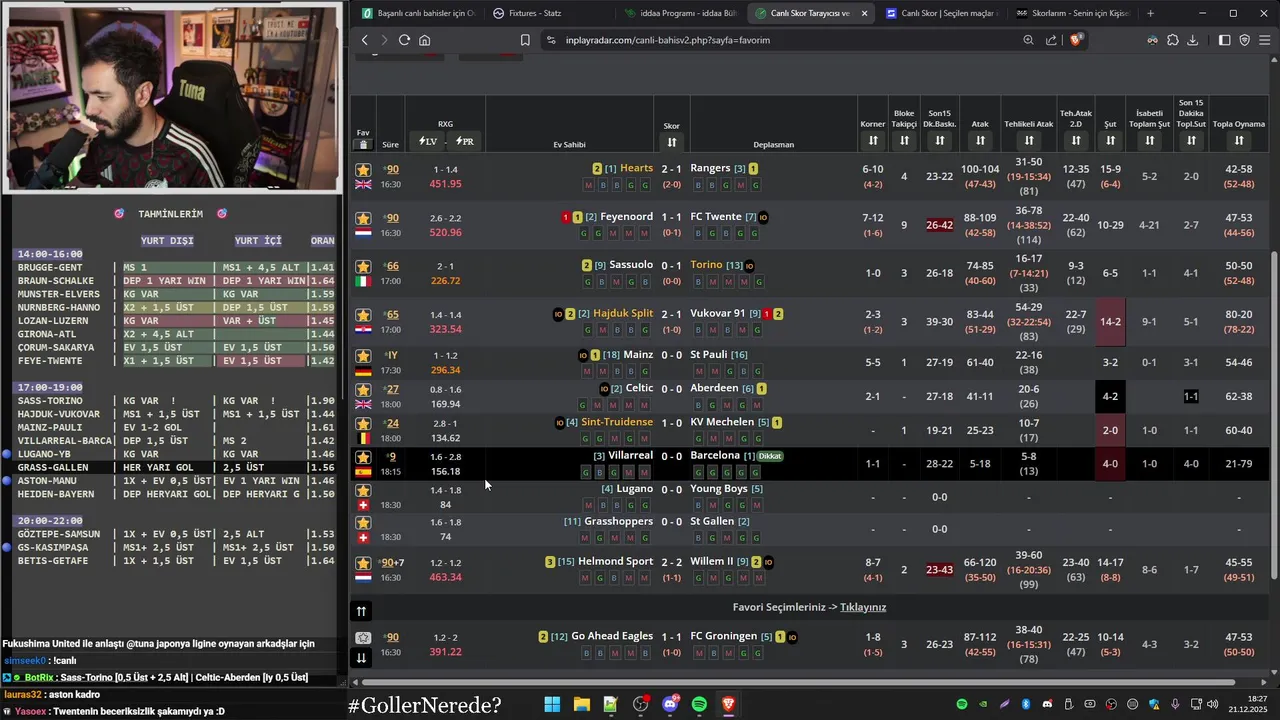Toggle favorite star for Lugano row
This screenshot has width=1280, height=720.
pos(363,490)
